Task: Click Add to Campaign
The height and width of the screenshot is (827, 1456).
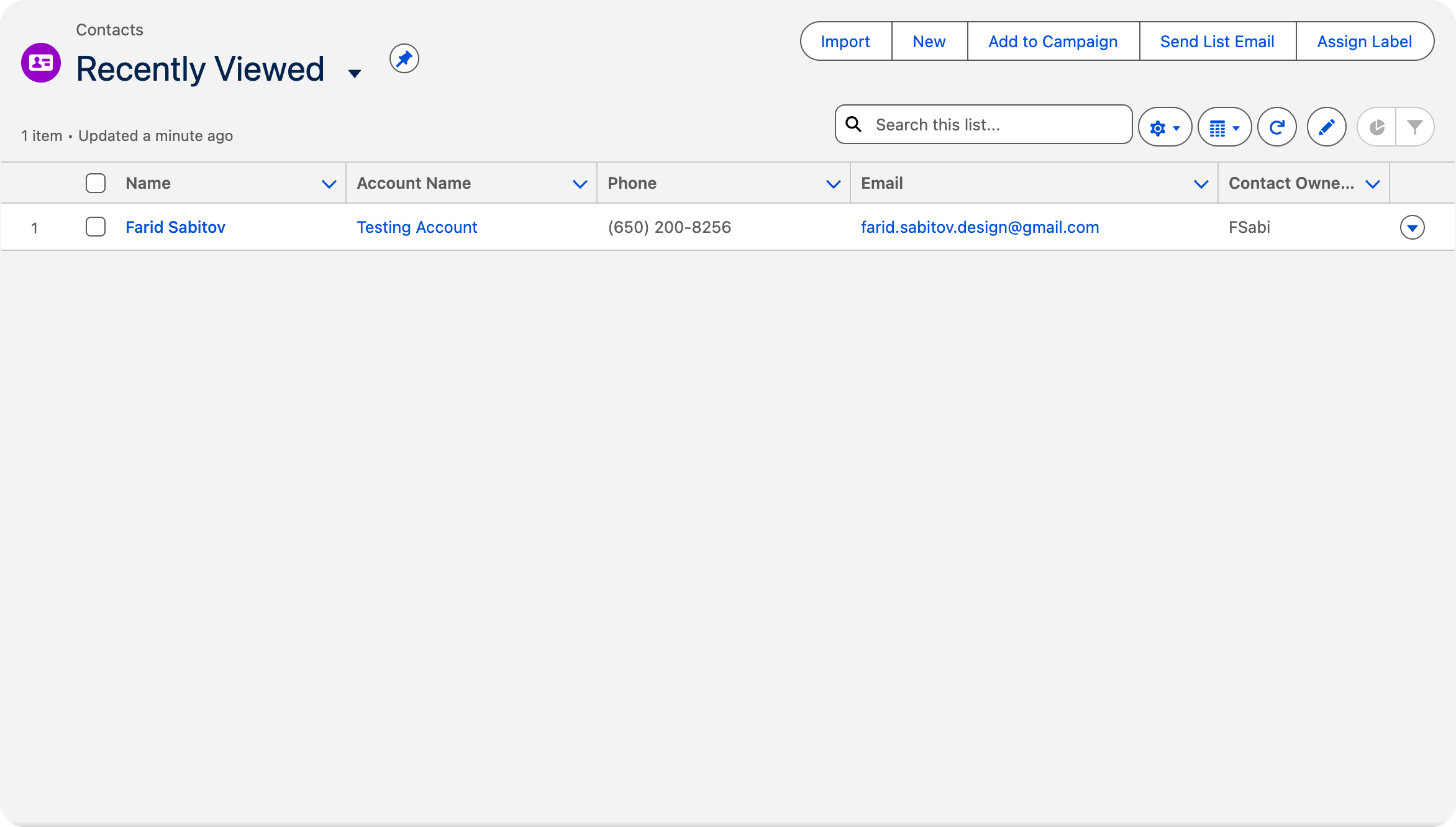Action: (x=1053, y=42)
